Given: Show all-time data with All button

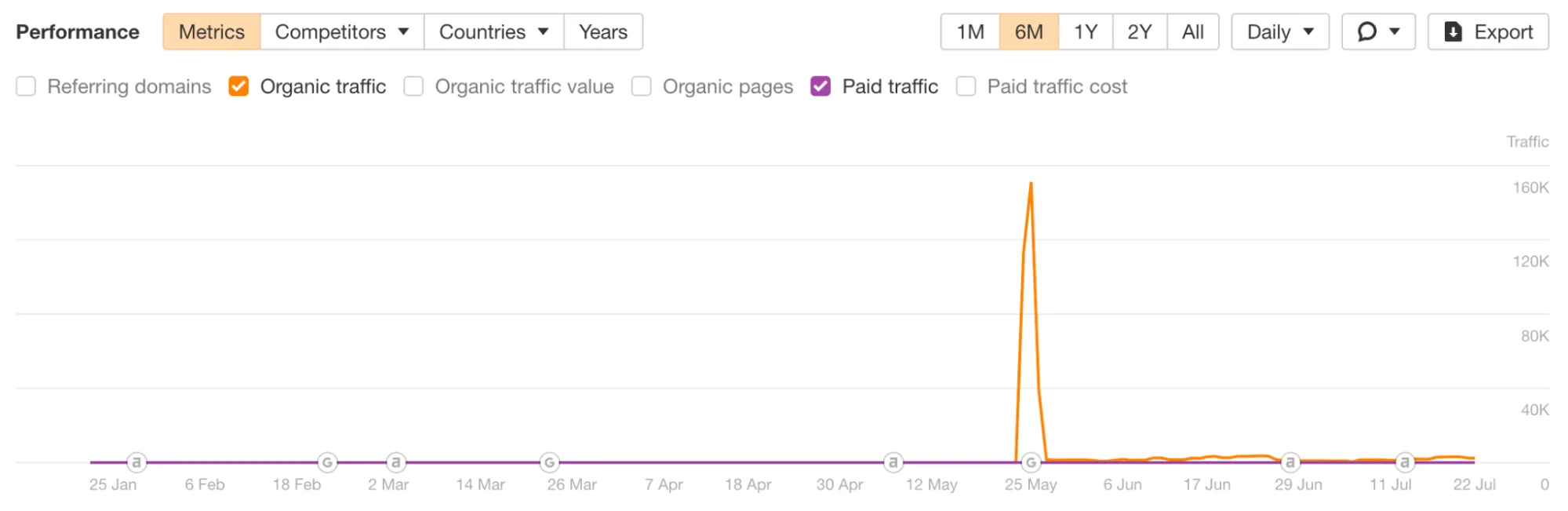Looking at the screenshot, I should point(1192,31).
